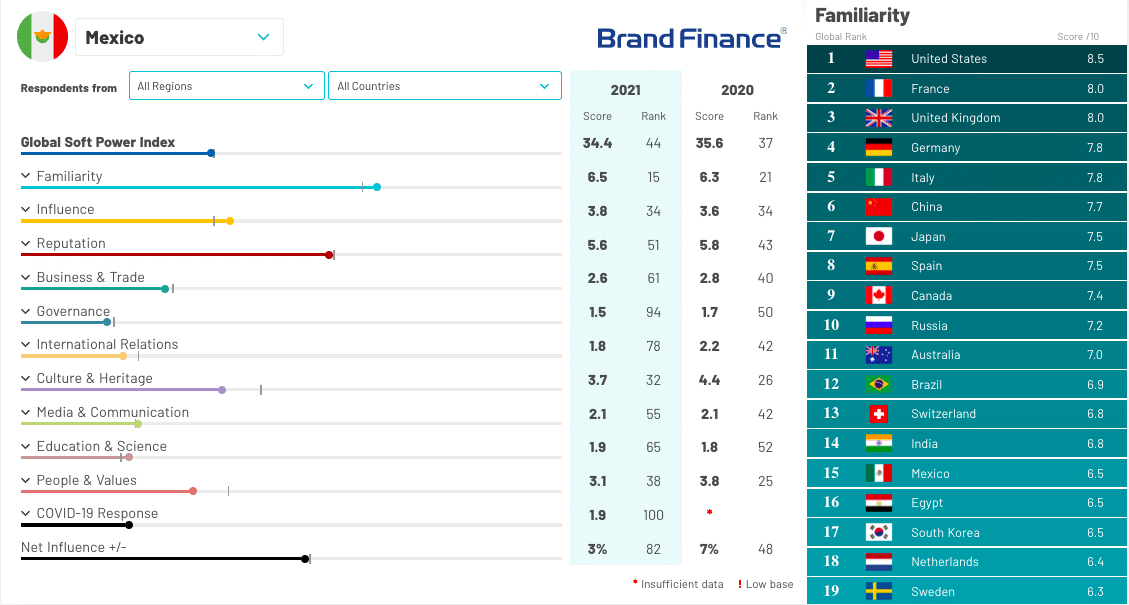Click the Influence yellow slider dot
Image resolution: width=1129 pixels, height=605 pixels.
(x=230, y=221)
